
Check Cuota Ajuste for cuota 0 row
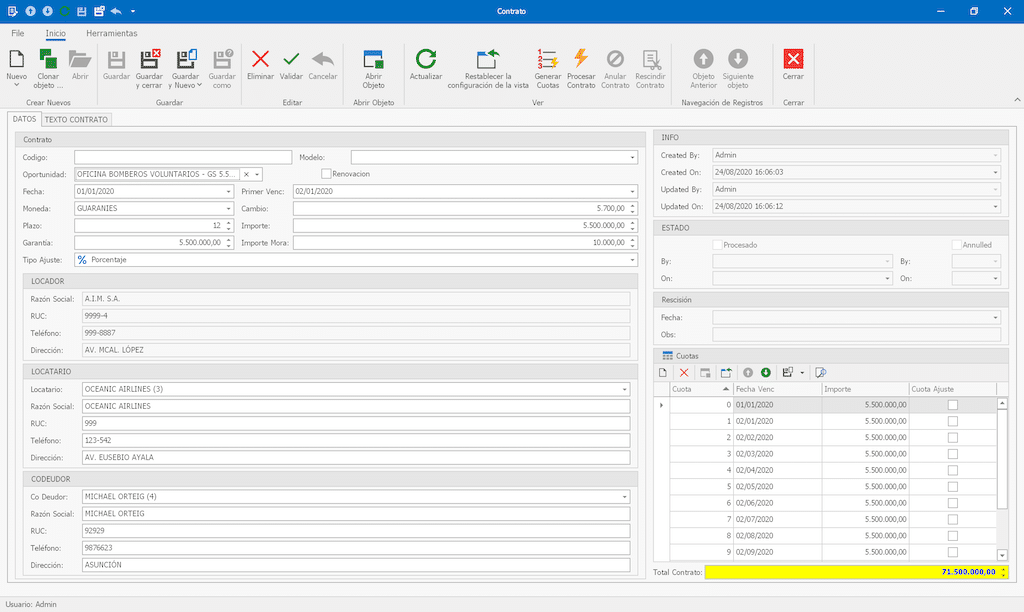(x=952, y=405)
